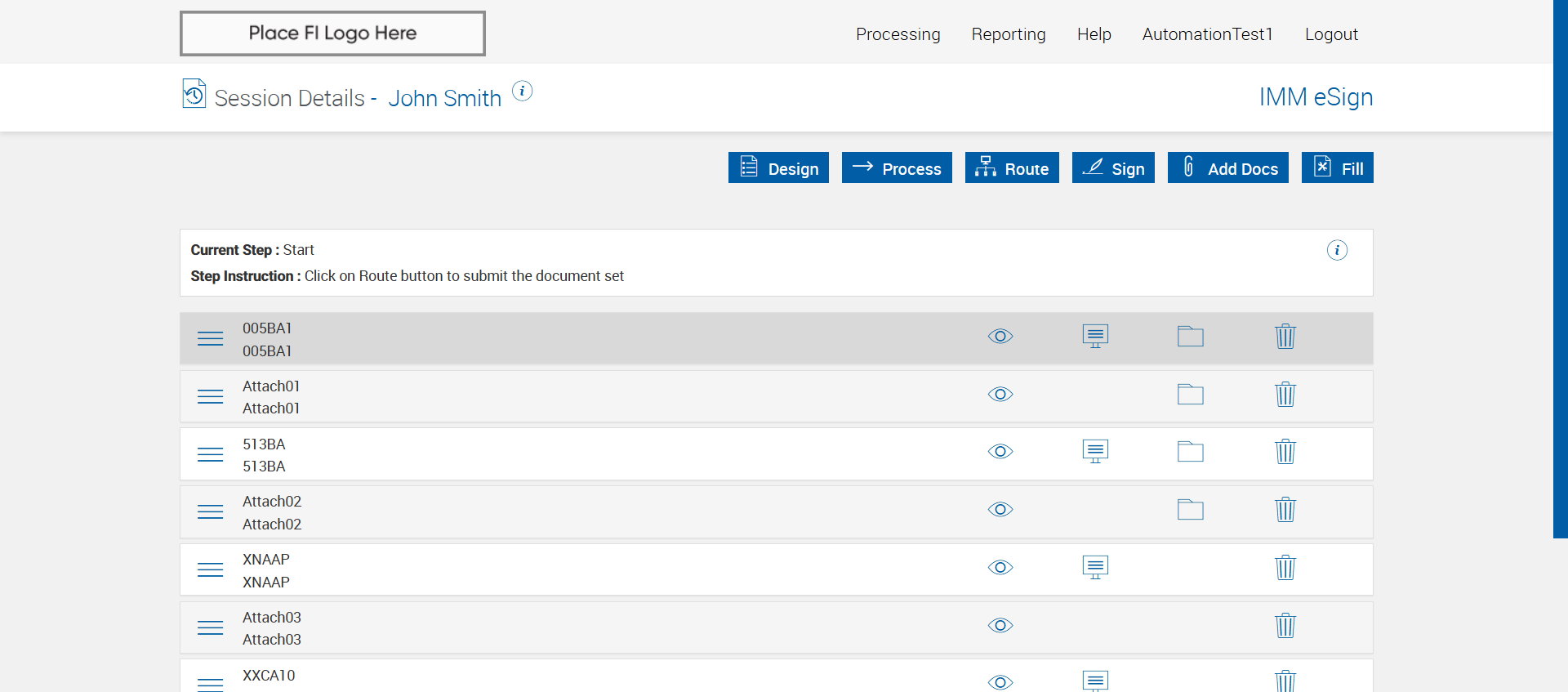Viewport: 1568px width, 692px height.
Task: Click folder icon on 513BA row
Action: (x=1190, y=452)
